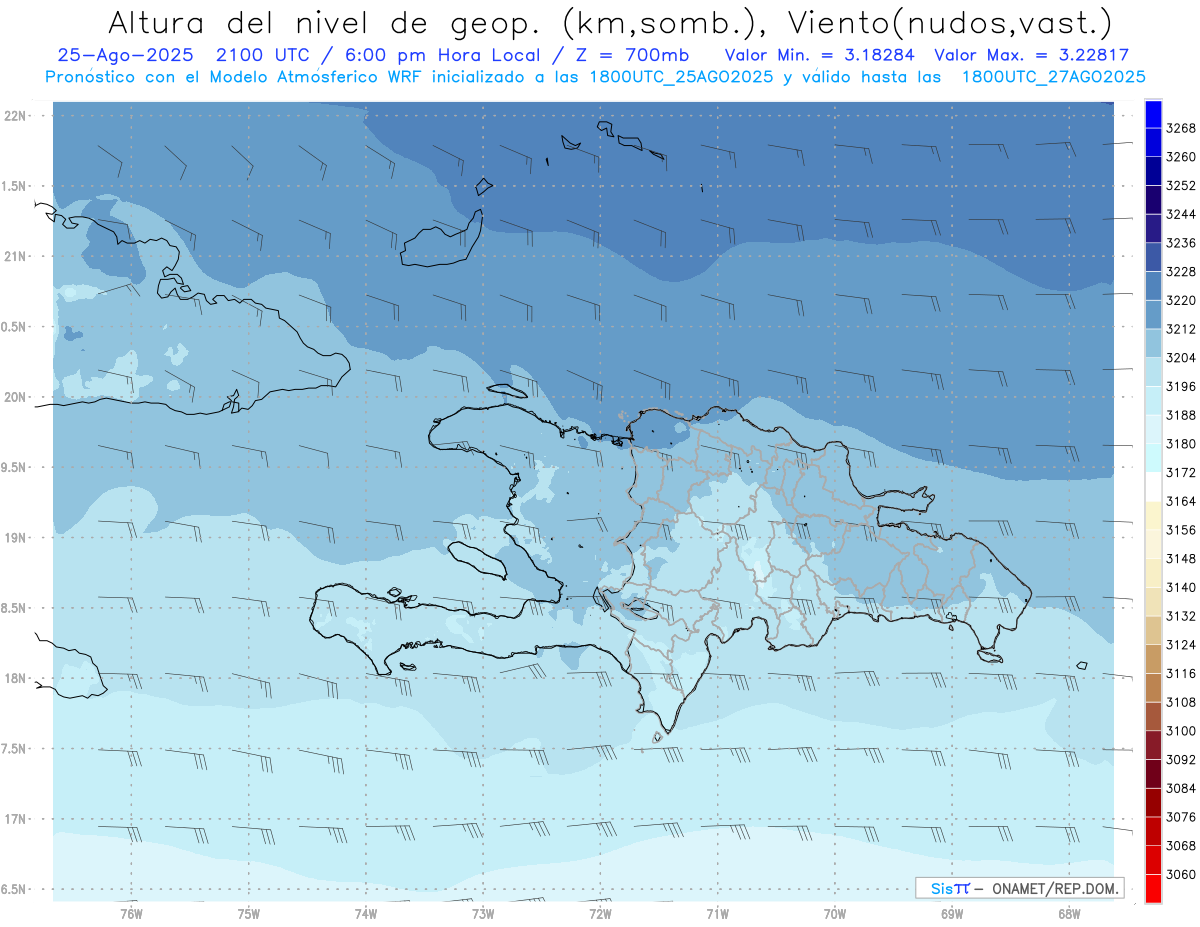Click the '17N' latitude axis label
1200x927 pixels.
(x=15, y=819)
